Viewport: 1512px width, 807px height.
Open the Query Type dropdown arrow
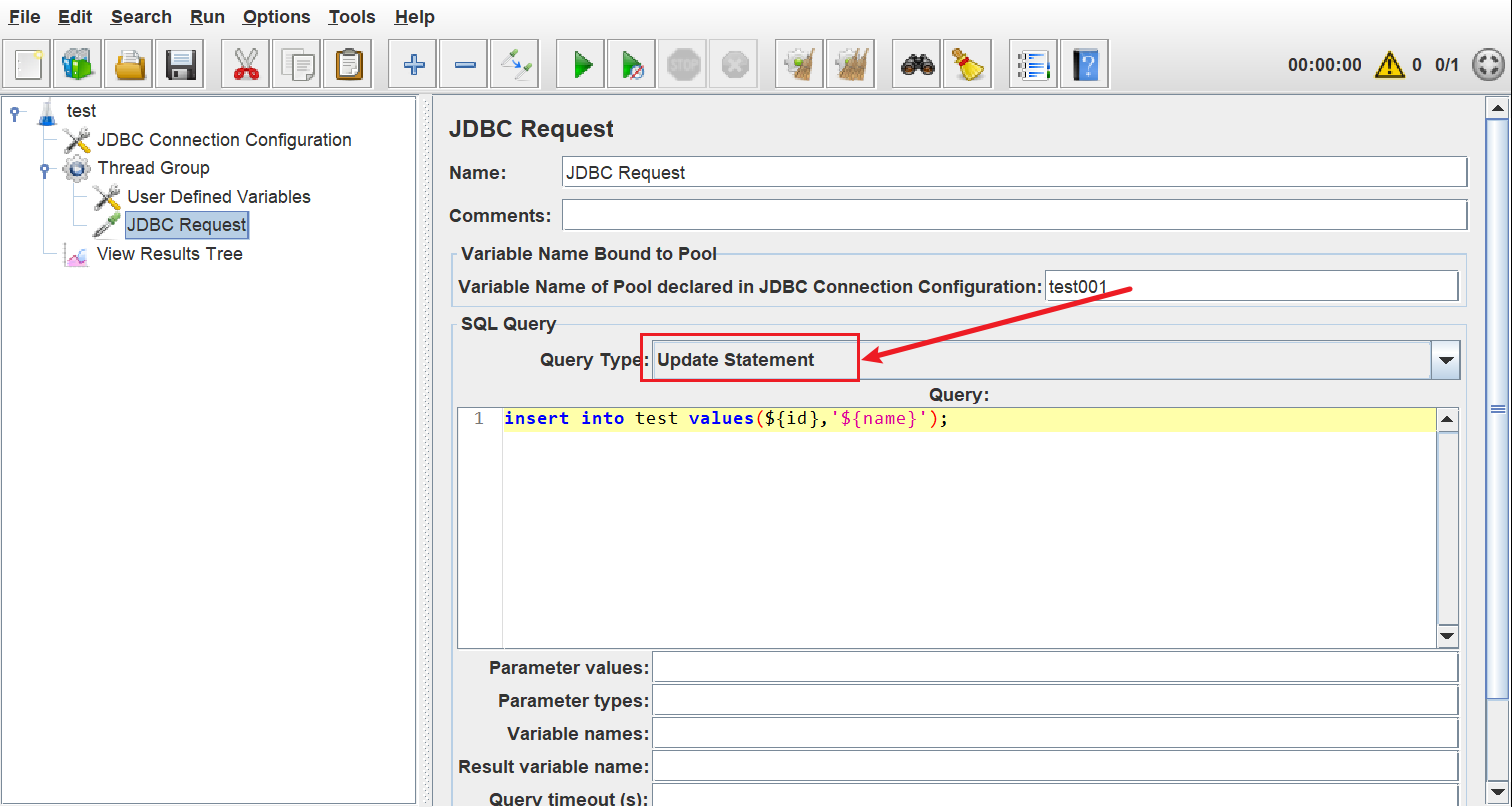(1445, 360)
